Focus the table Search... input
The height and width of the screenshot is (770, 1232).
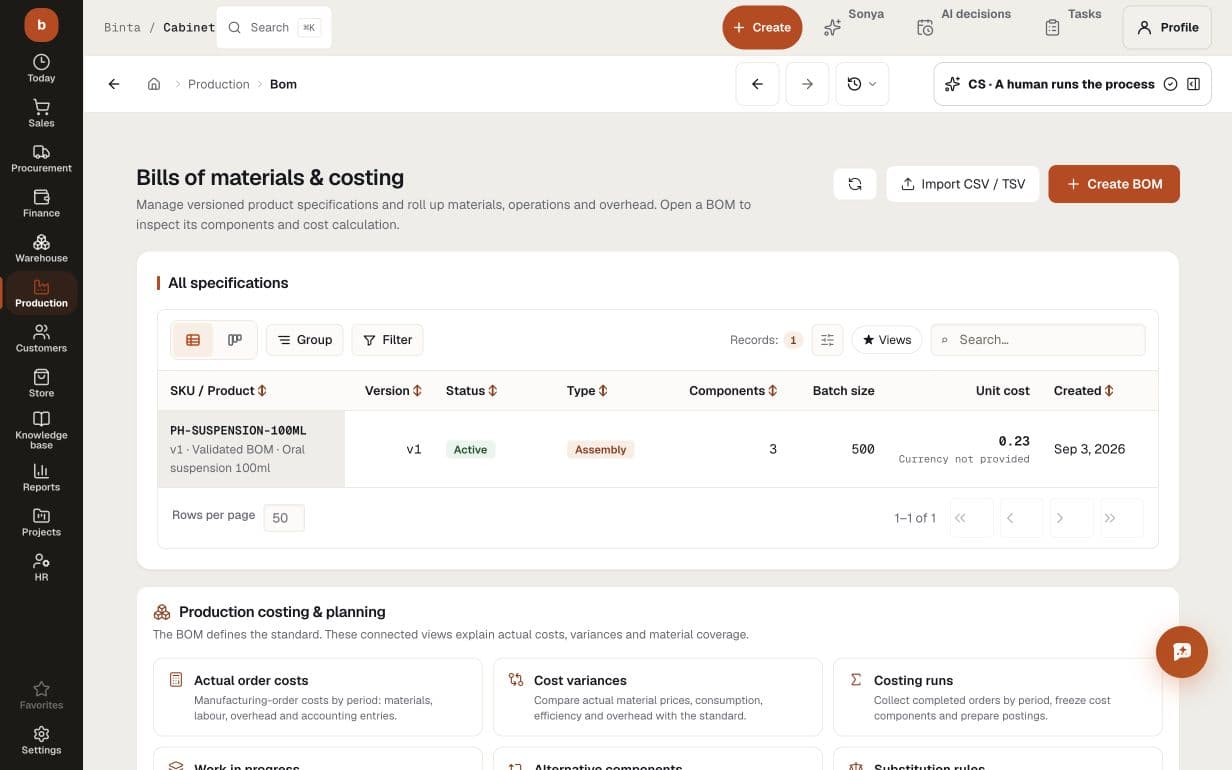pyautogui.click(x=1038, y=340)
